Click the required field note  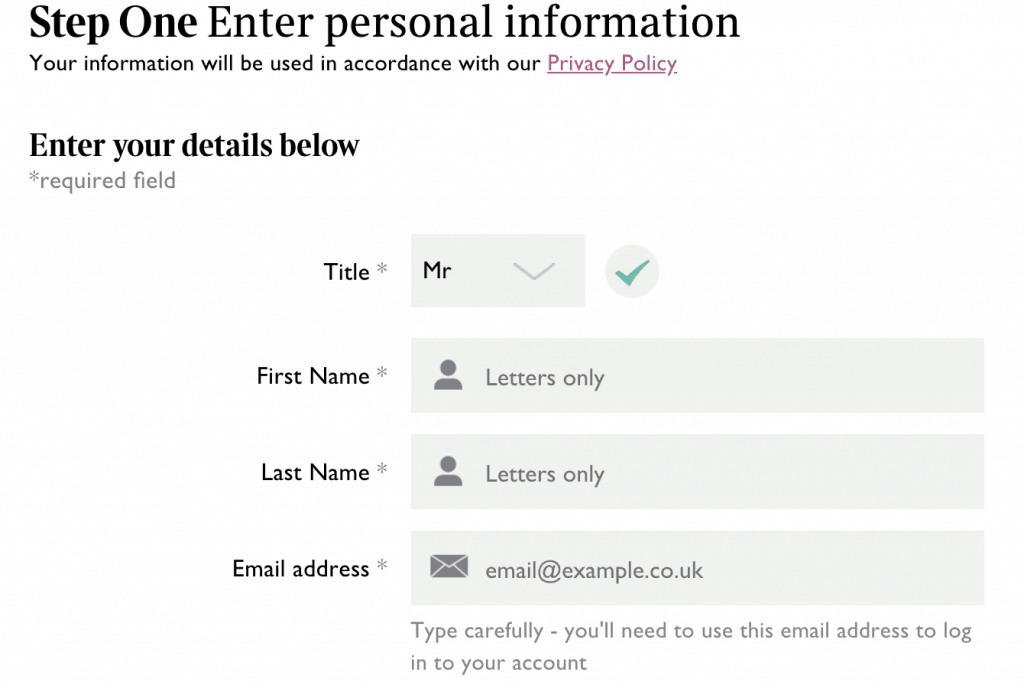coord(102,181)
